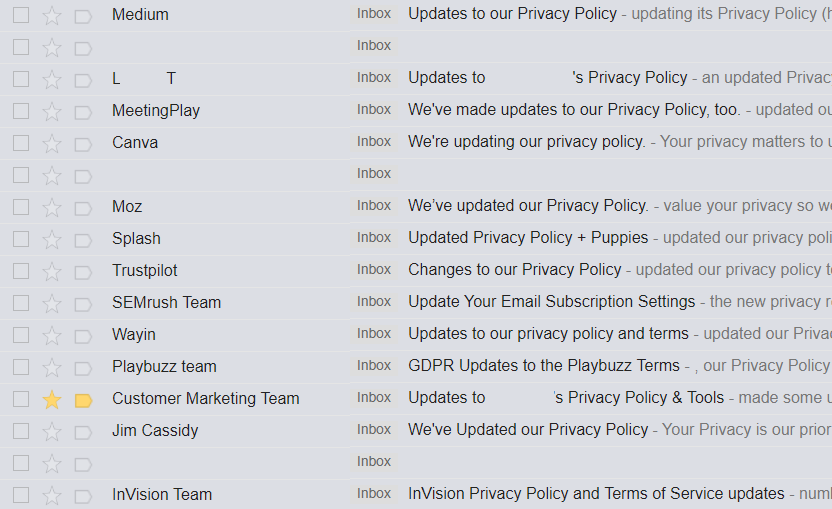
Task: Mark the Jim Cassidy email as important
Action: pyautogui.click(x=83, y=432)
